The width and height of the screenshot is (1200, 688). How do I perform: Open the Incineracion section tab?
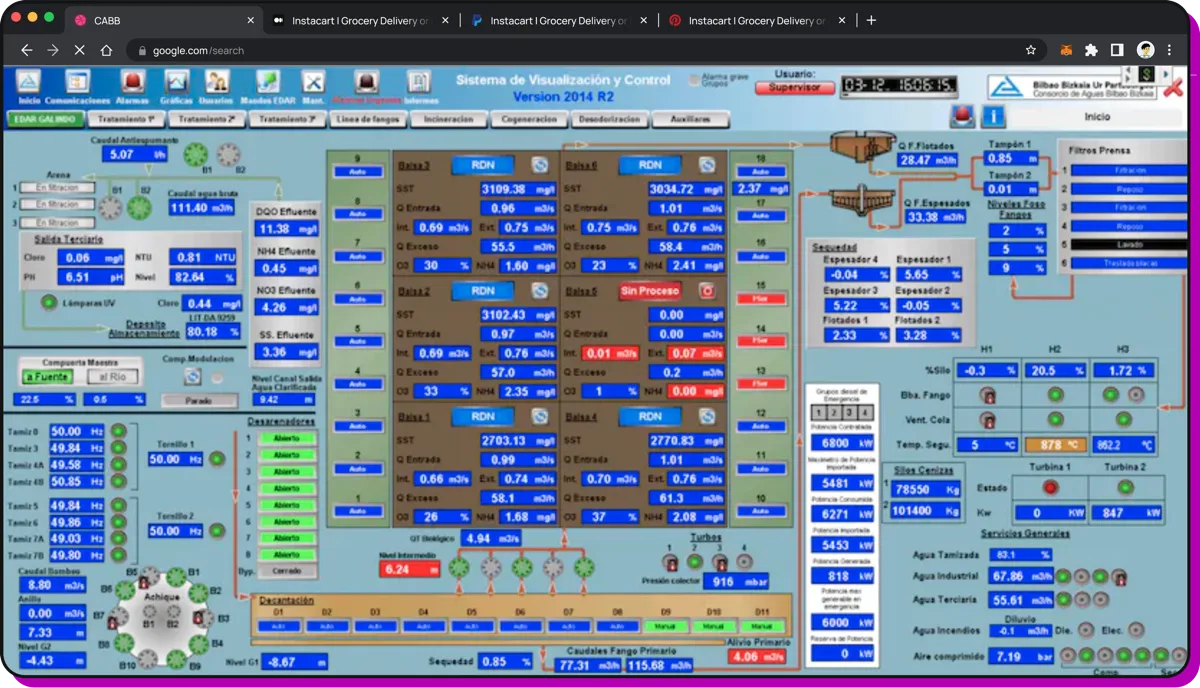click(x=447, y=118)
